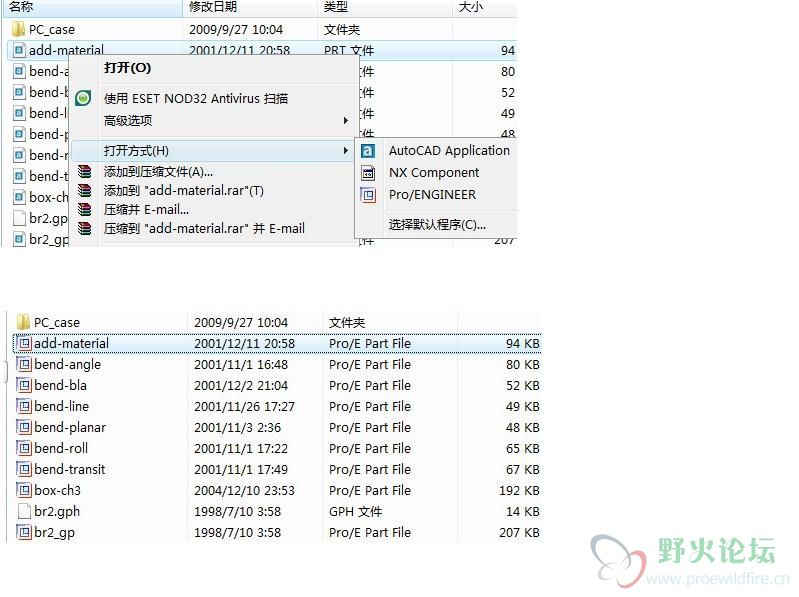Click the Pro/E icon of bend-roll

pyautogui.click(x=24, y=448)
